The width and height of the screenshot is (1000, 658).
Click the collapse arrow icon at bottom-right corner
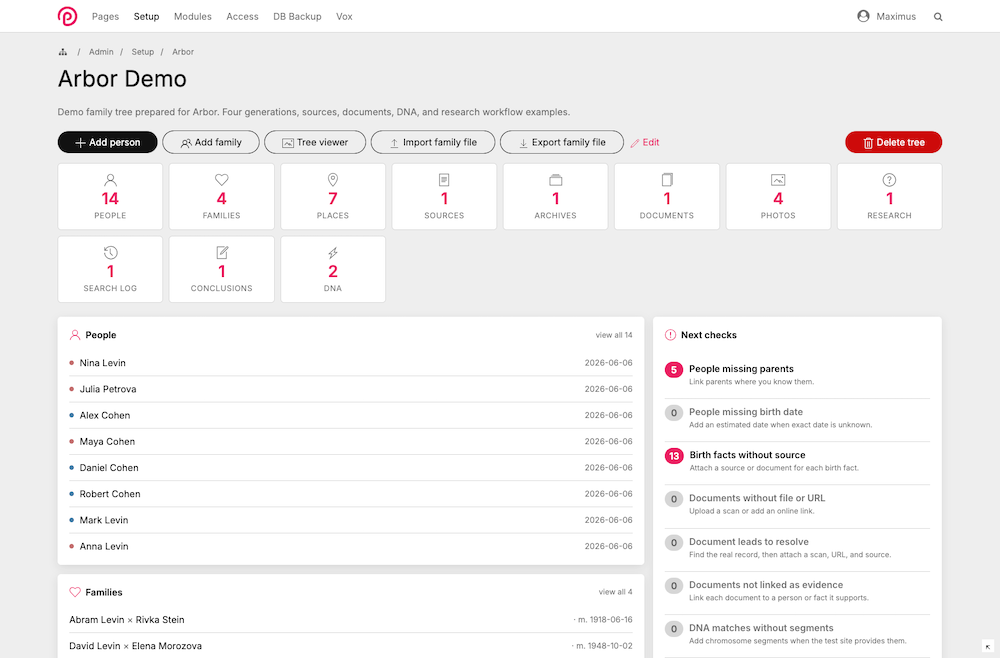pyautogui.click(x=988, y=647)
